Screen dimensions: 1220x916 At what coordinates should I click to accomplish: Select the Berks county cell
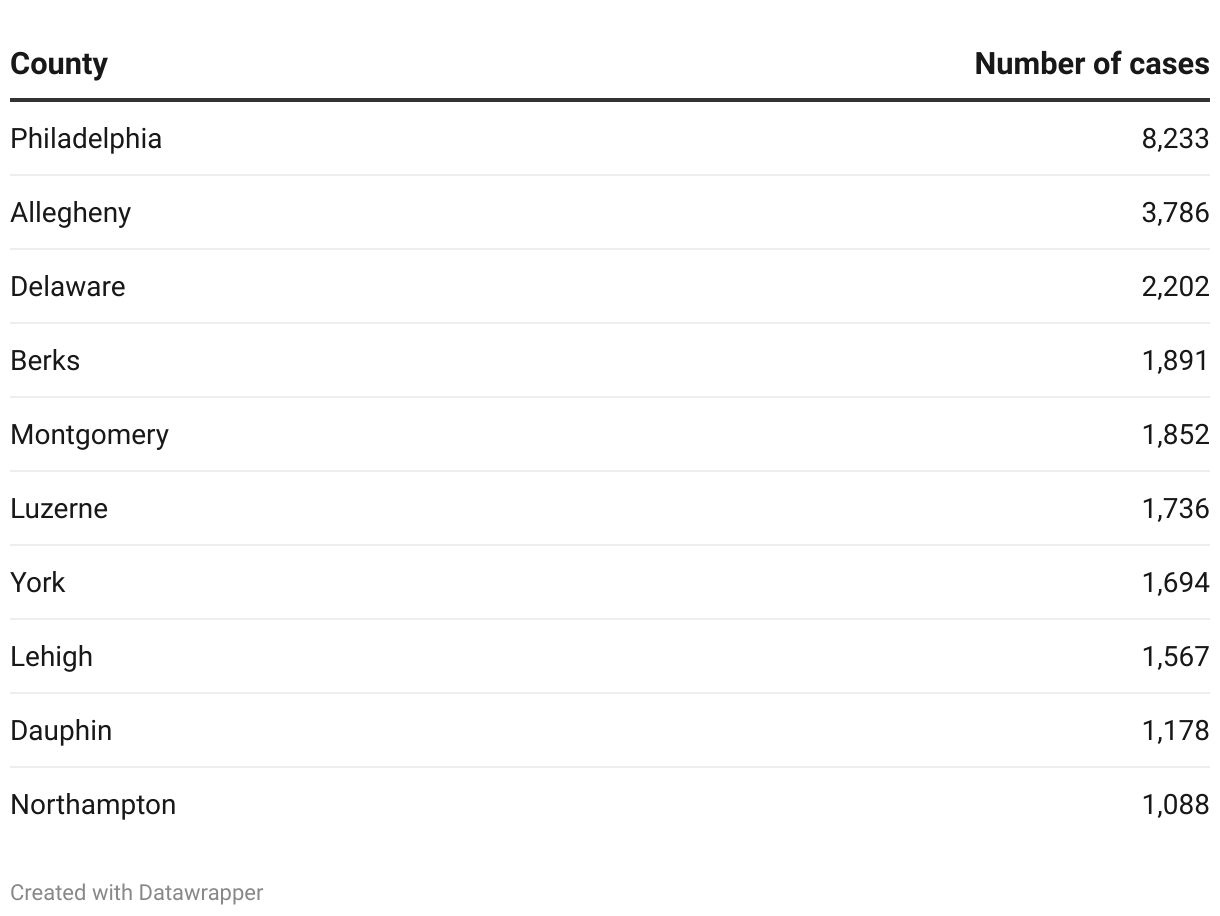tap(45, 360)
